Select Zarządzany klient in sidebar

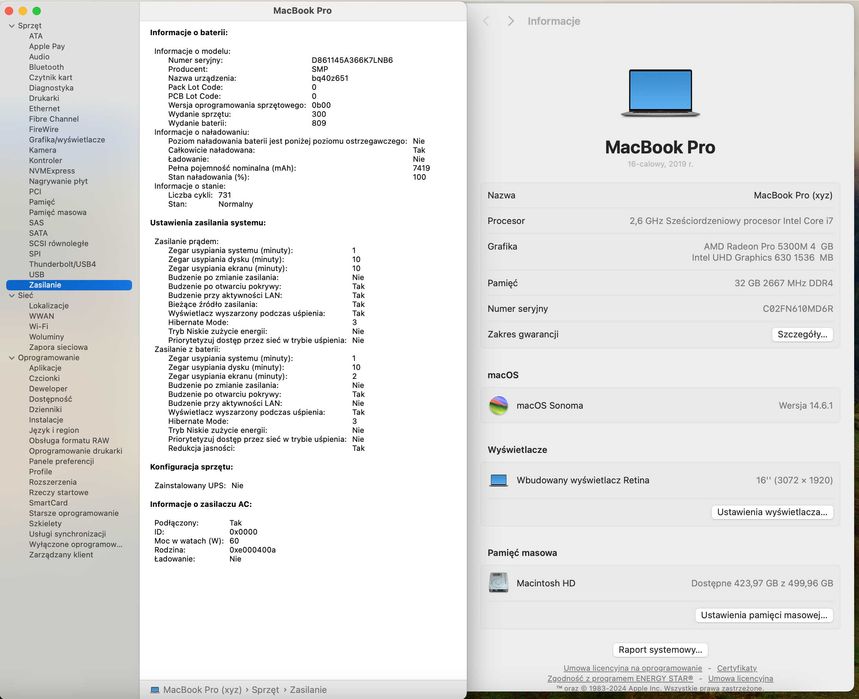[x=61, y=555]
